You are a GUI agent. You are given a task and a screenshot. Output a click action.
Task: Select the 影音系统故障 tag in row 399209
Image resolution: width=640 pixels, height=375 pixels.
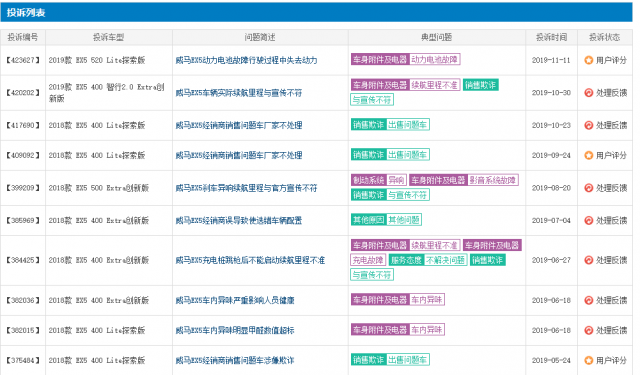click(x=493, y=180)
